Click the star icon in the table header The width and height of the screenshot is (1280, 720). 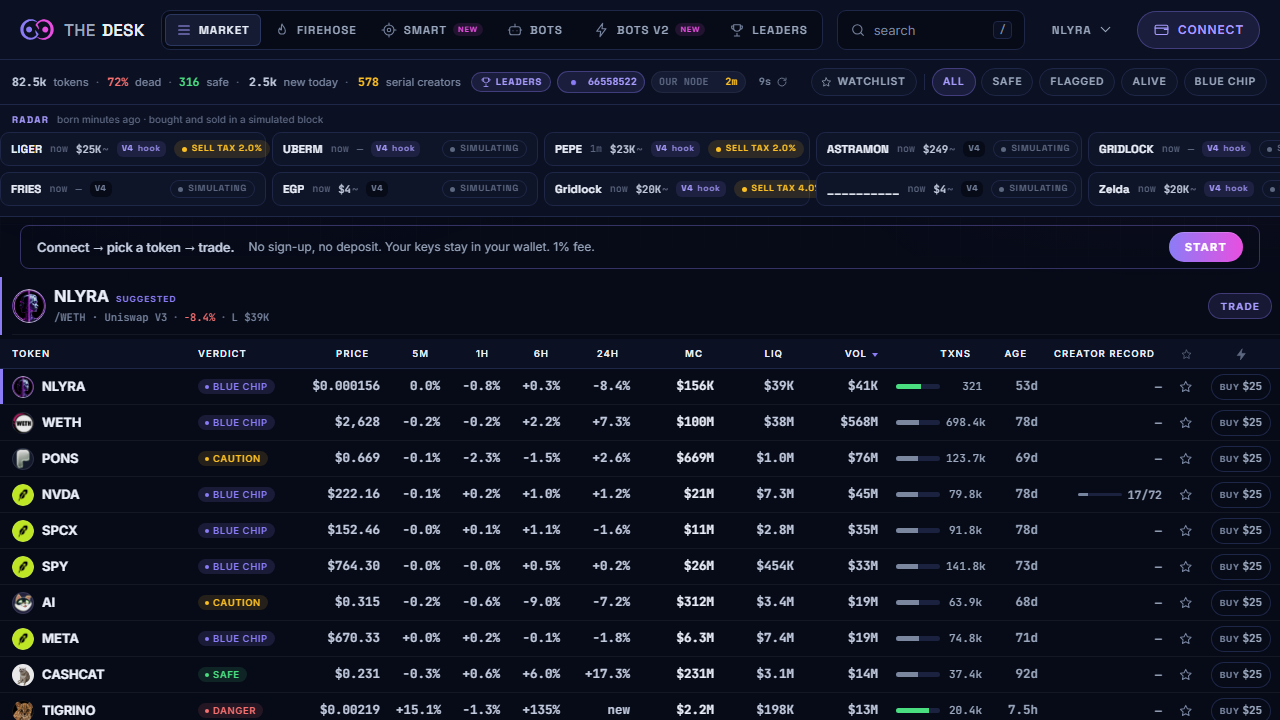(x=1187, y=354)
